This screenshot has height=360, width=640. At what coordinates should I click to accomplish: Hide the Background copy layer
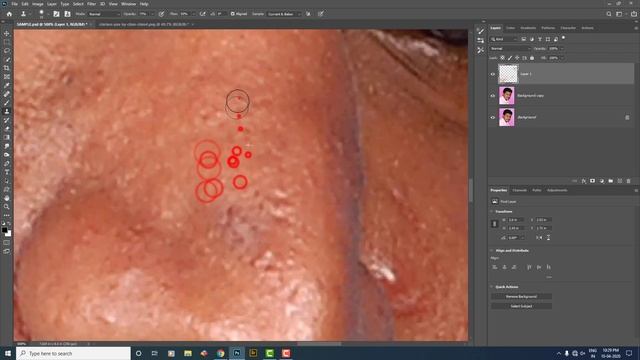(493, 96)
